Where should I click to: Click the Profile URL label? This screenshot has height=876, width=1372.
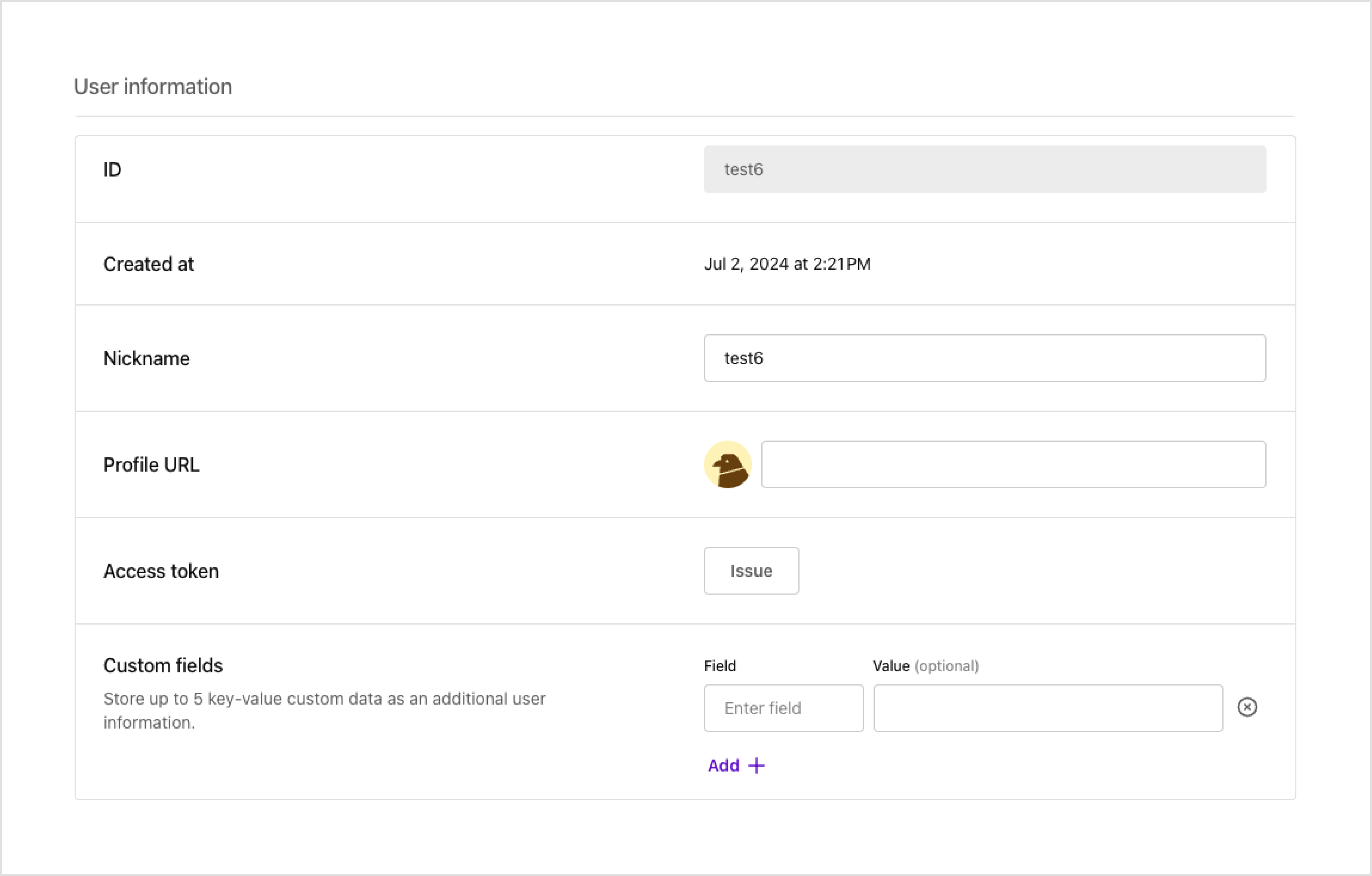151,465
